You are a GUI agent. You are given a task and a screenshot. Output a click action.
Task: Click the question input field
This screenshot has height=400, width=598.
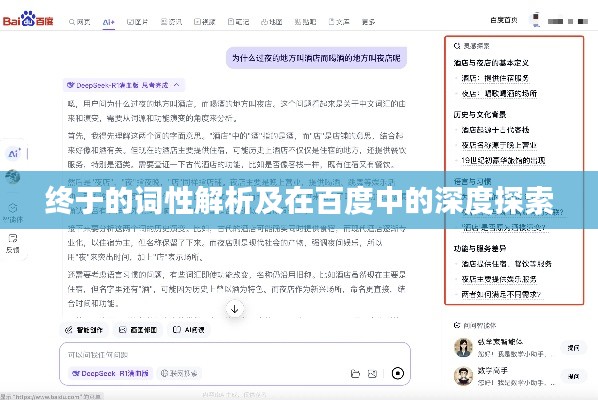tap(235, 355)
